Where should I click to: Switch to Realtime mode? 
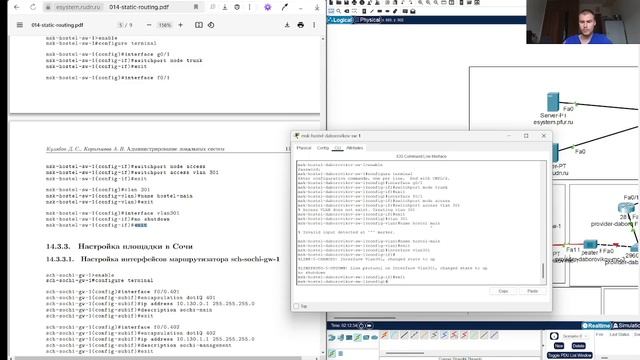[596, 325]
